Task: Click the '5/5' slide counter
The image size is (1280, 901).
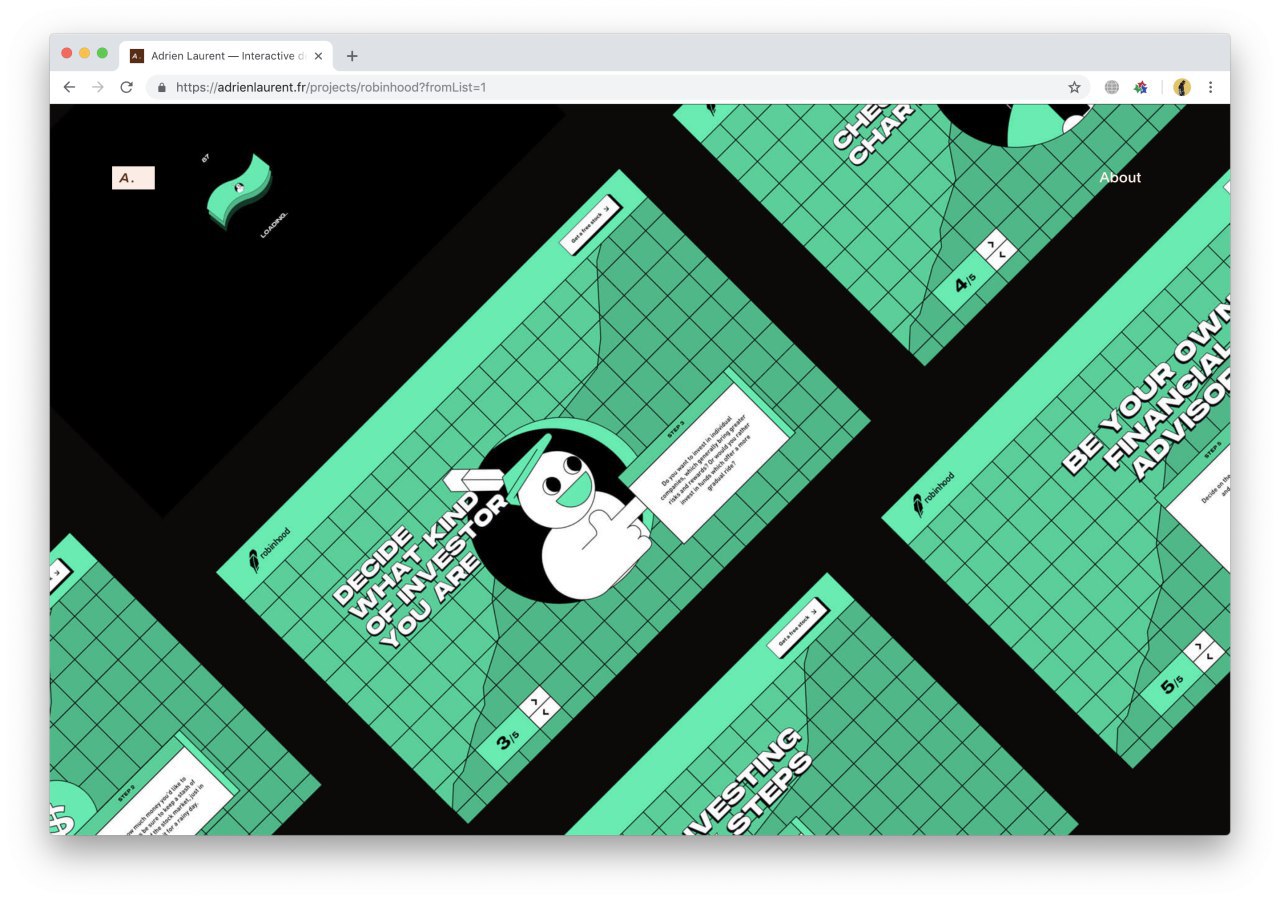Action: (x=1171, y=686)
